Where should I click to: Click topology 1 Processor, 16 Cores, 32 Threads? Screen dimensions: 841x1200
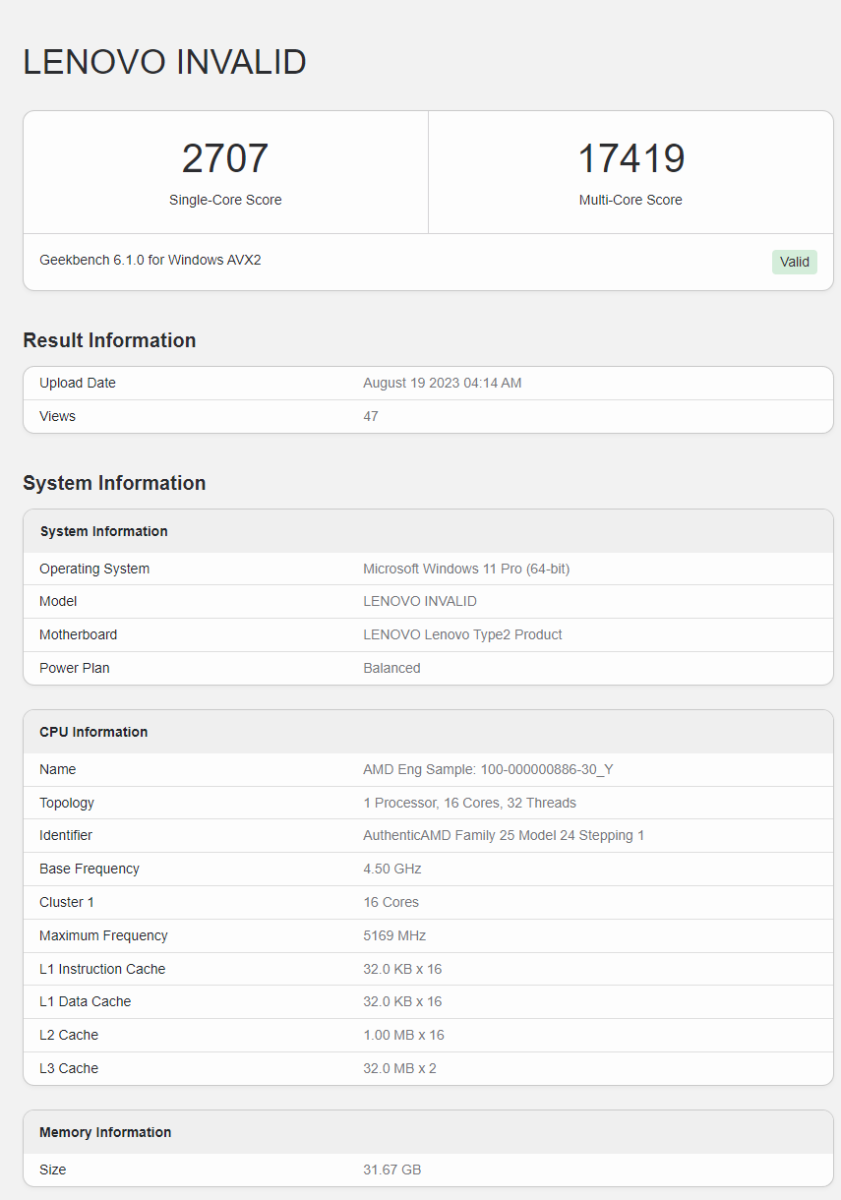click(469, 803)
